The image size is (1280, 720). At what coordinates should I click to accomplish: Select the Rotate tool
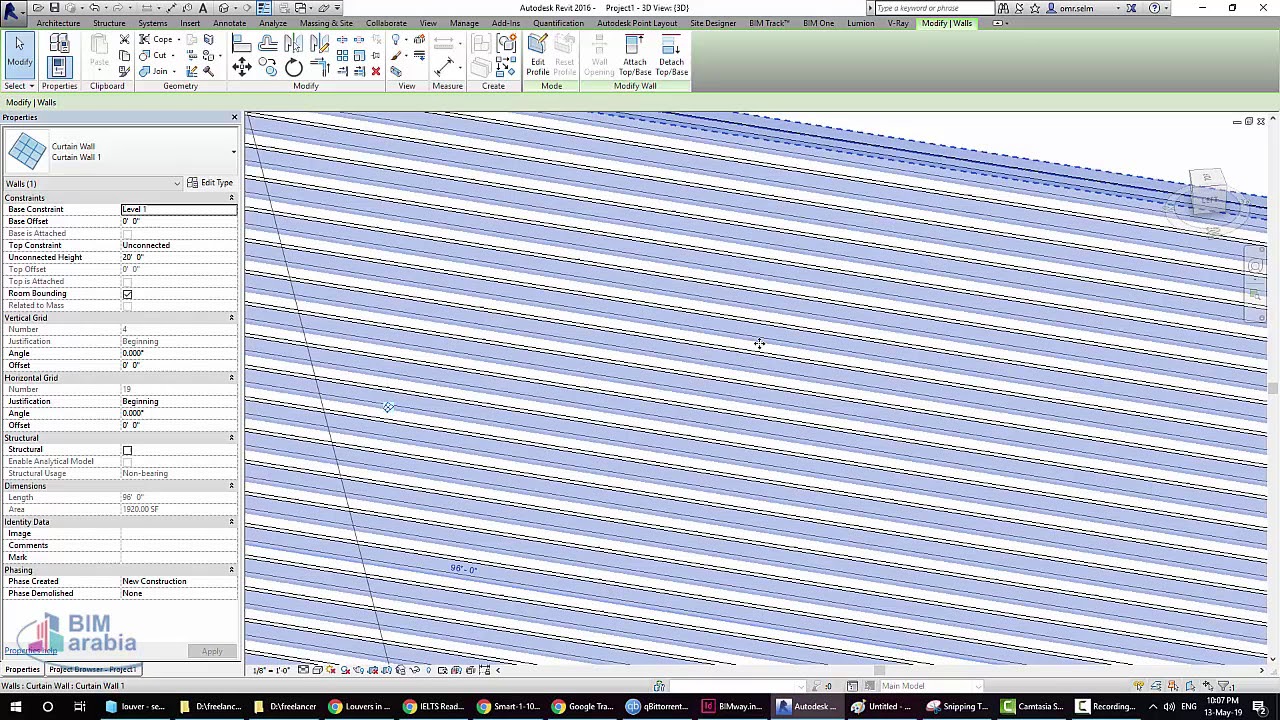click(293, 67)
